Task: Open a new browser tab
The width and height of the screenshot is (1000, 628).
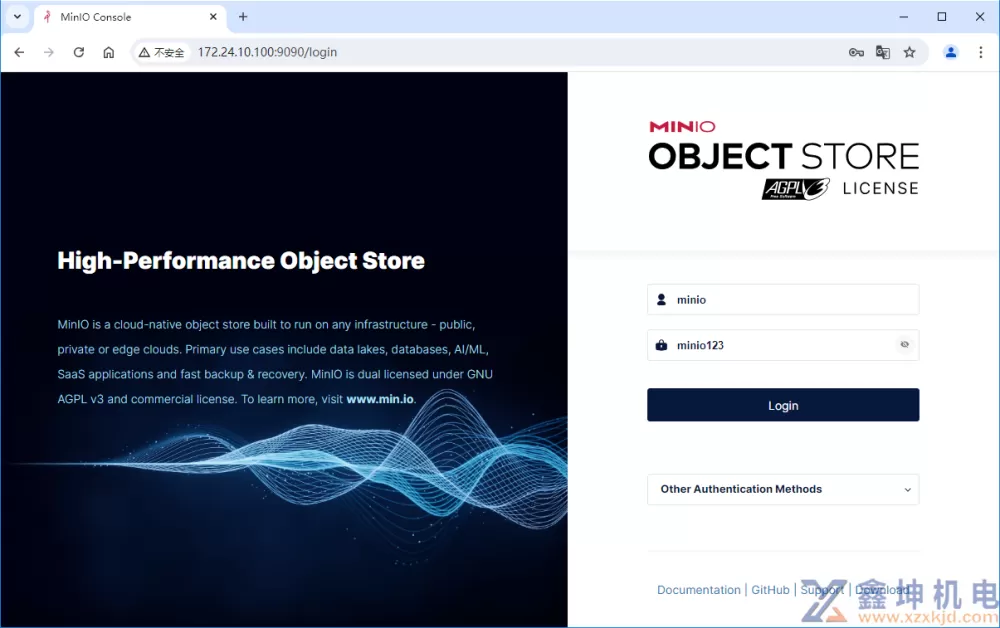Action: 243,17
